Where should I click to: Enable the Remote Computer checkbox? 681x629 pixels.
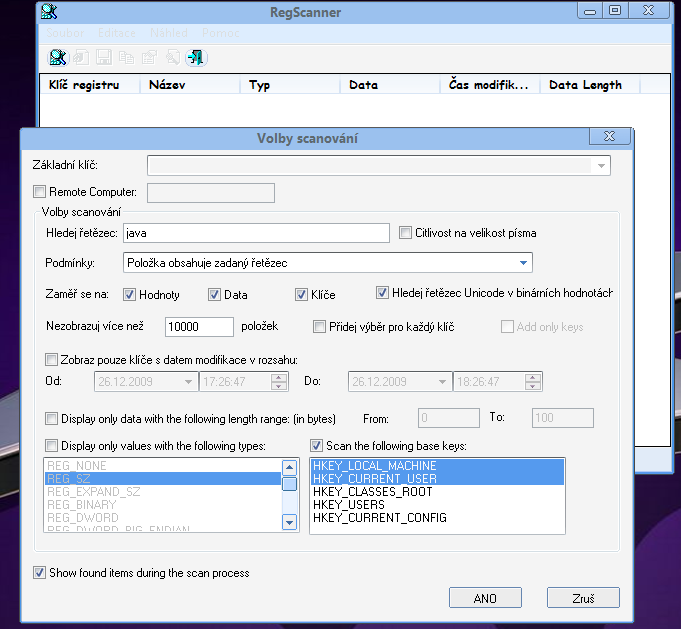(40, 192)
